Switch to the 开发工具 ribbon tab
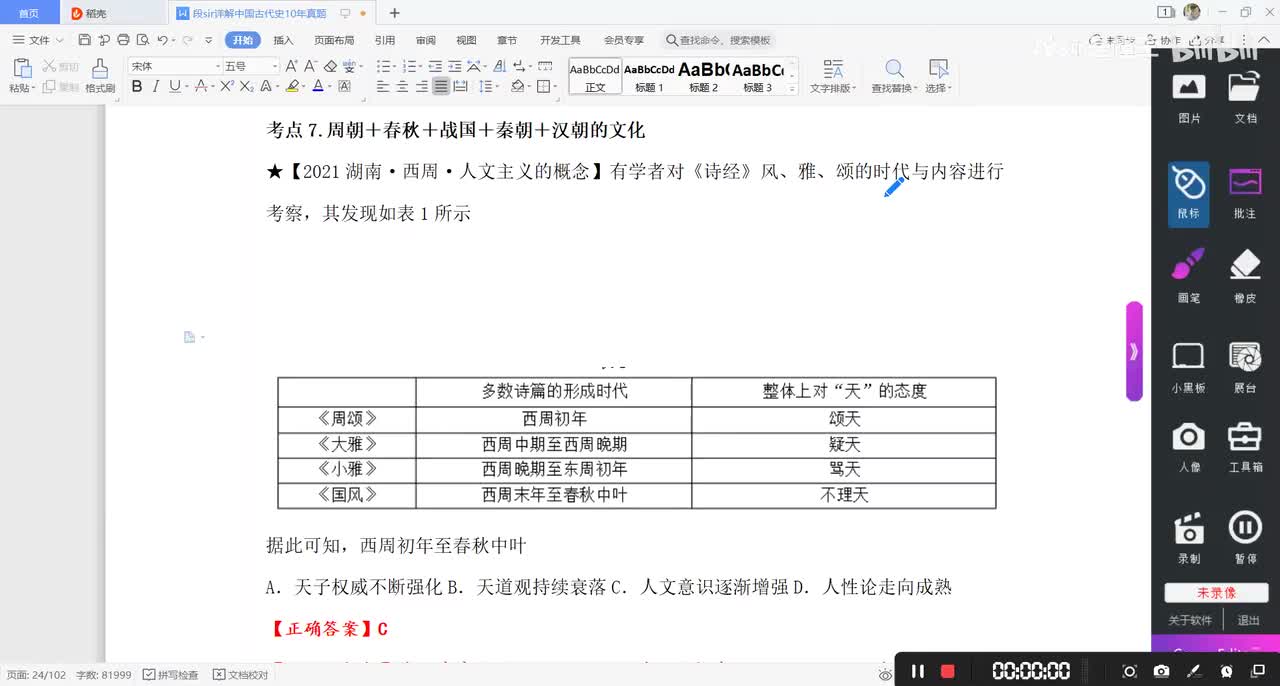 pos(560,40)
